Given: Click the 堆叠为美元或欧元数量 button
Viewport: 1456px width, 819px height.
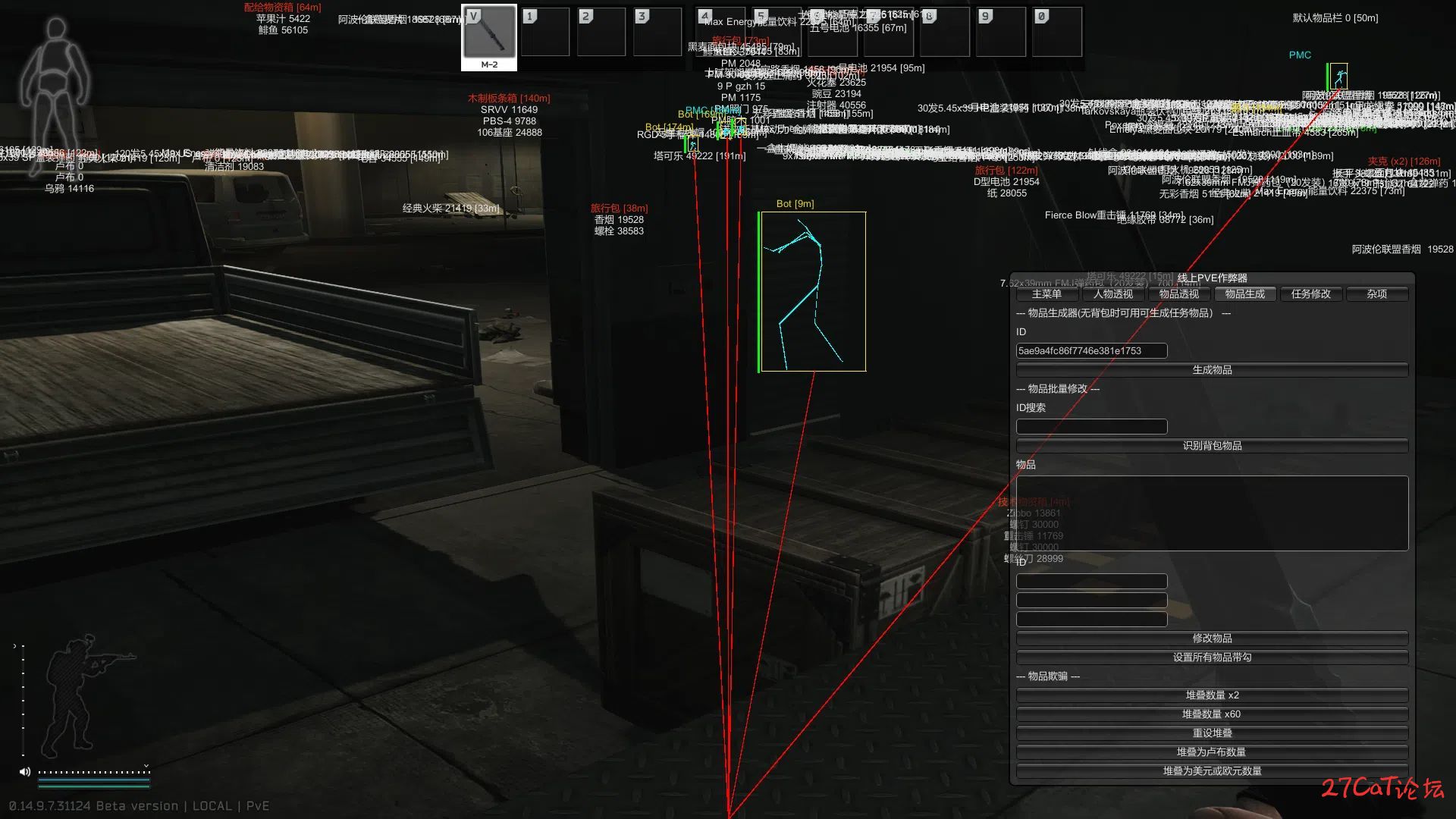Looking at the screenshot, I should pyautogui.click(x=1212, y=771).
